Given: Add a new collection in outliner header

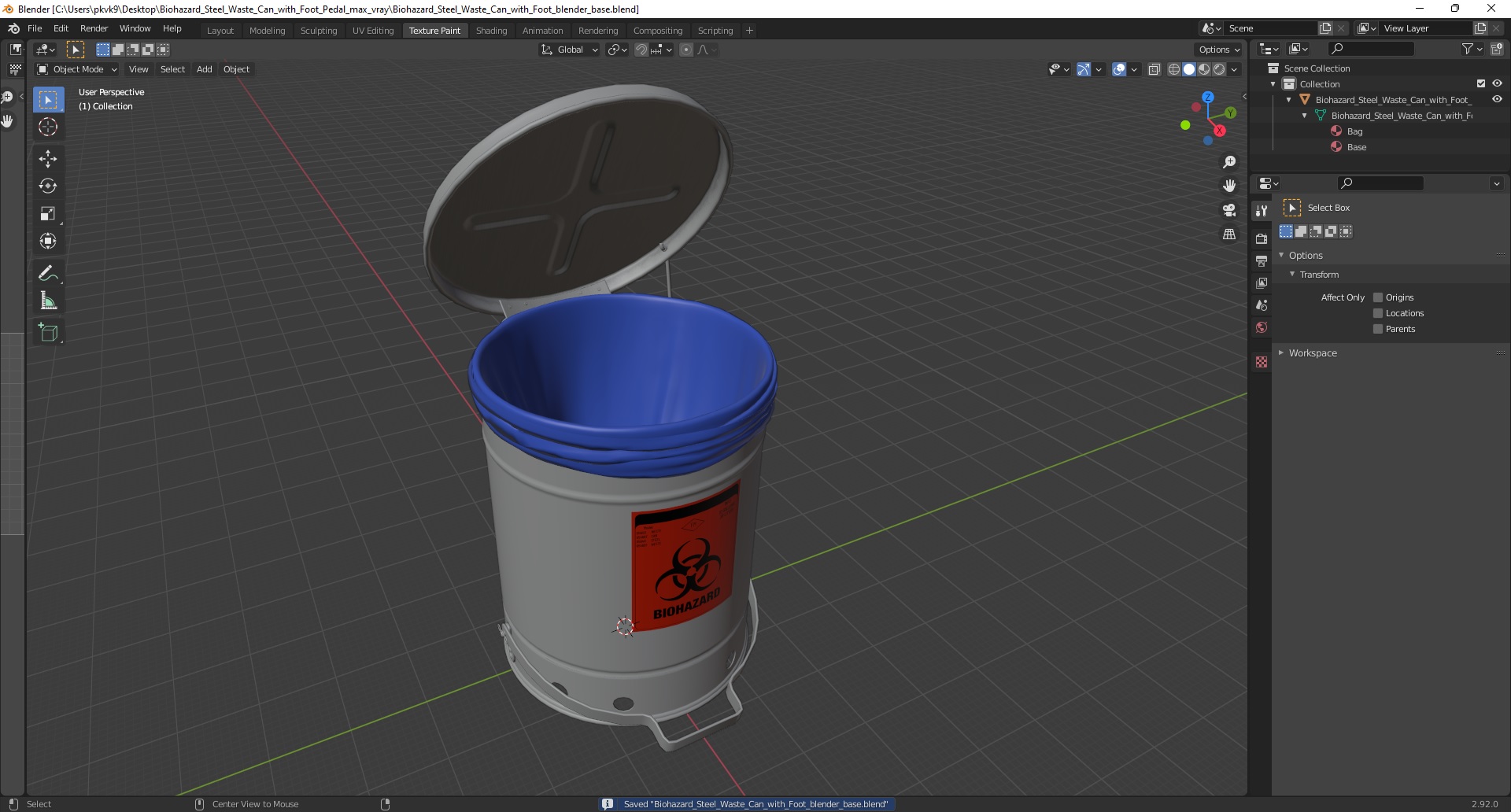Looking at the screenshot, I should coord(1496,49).
